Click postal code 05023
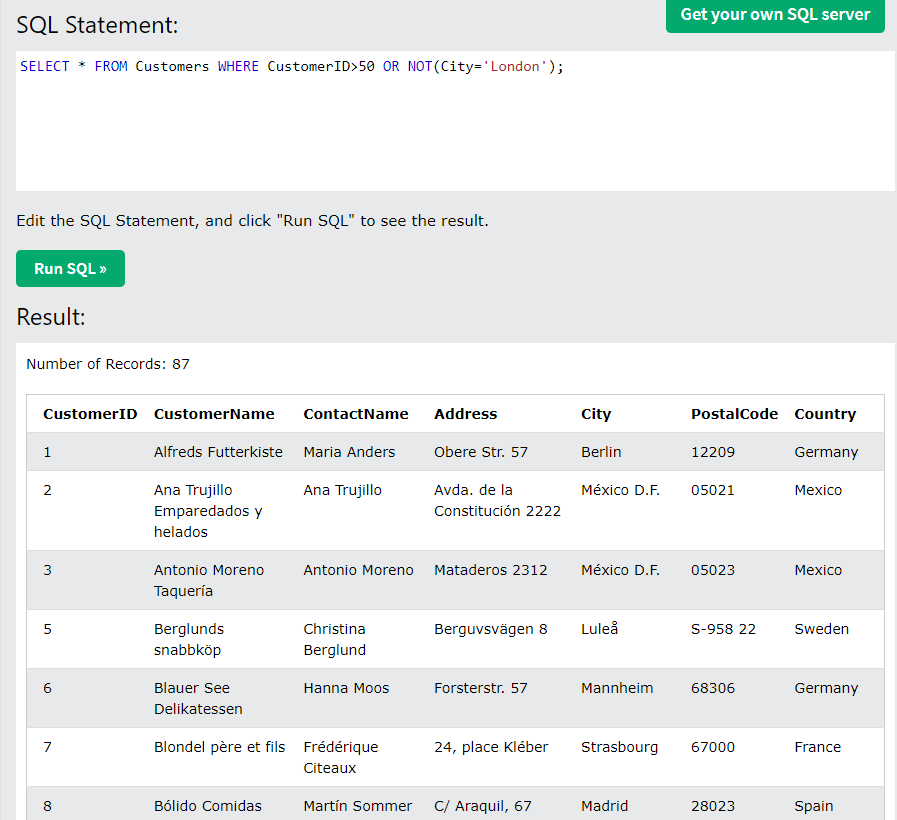897x820 pixels. click(x=713, y=570)
